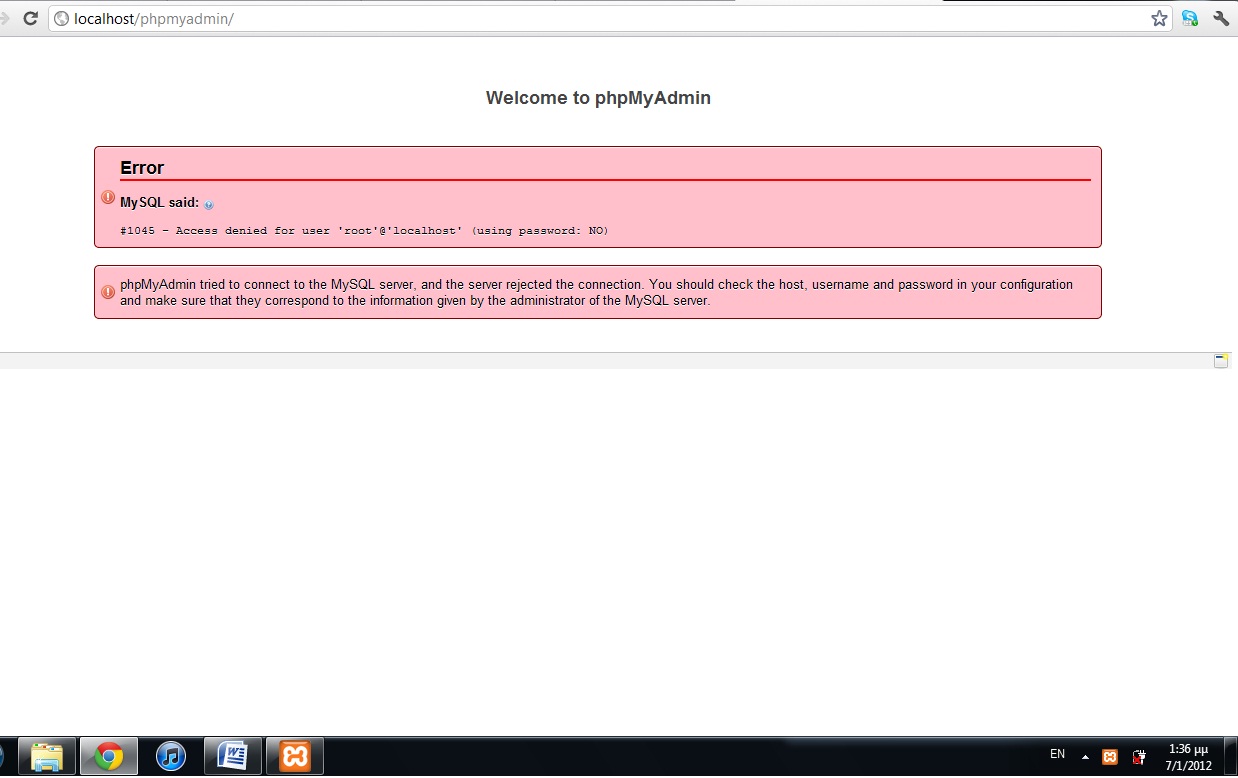Image resolution: width=1238 pixels, height=778 pixels.
Task: Click the error icon beside MySQL said
Action: 108,197
